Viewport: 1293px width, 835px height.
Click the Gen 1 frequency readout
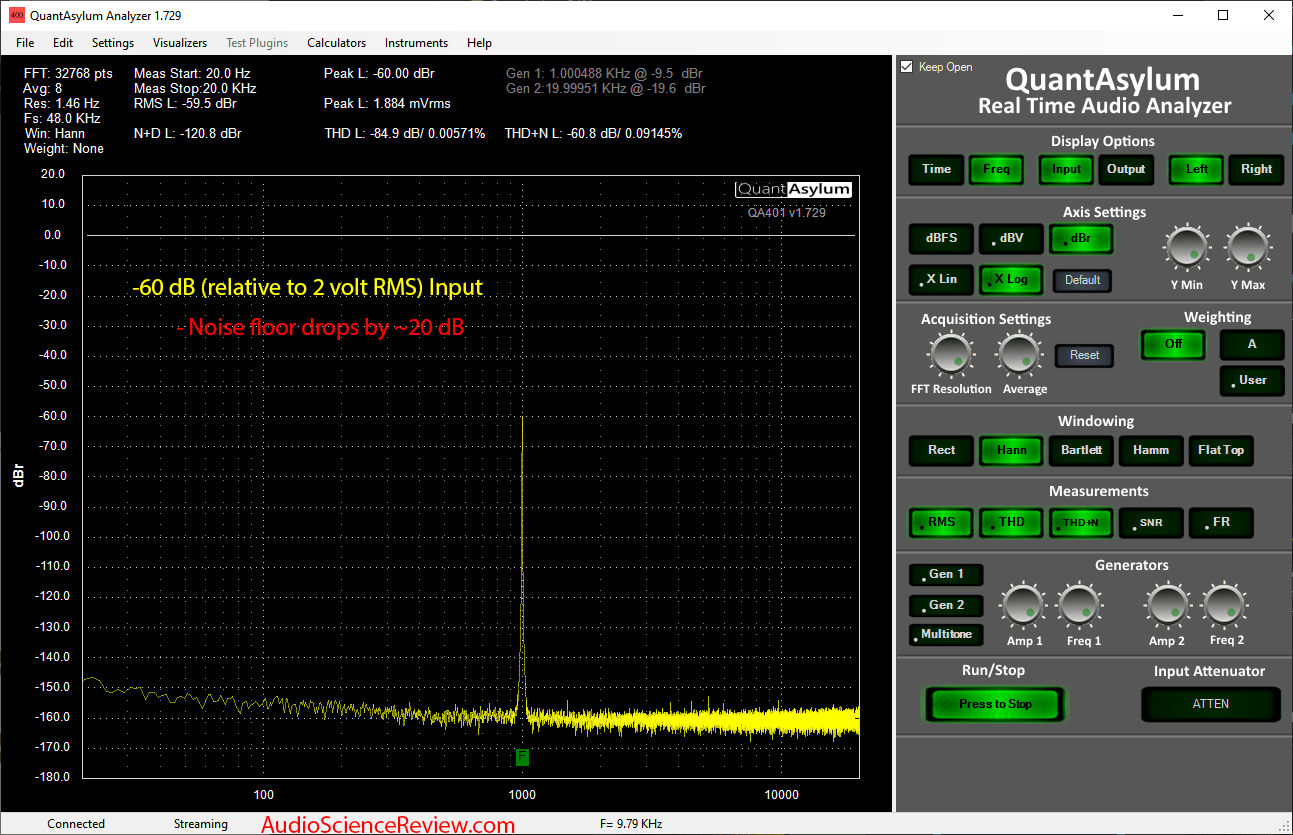pos(606,73)
